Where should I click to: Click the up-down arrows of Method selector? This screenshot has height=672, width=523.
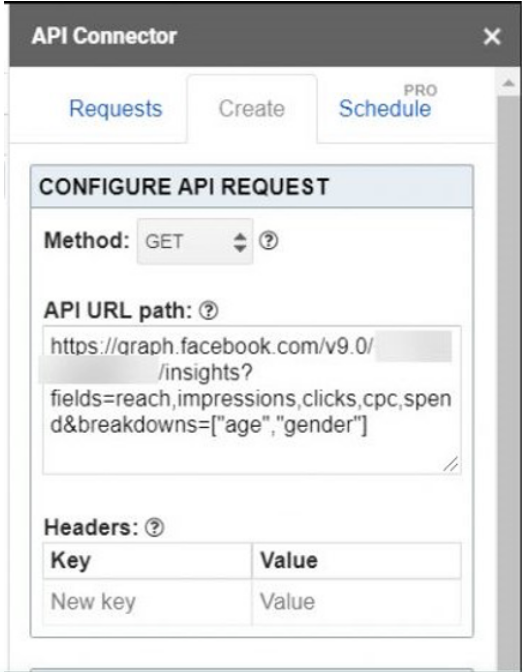point(240,242)
